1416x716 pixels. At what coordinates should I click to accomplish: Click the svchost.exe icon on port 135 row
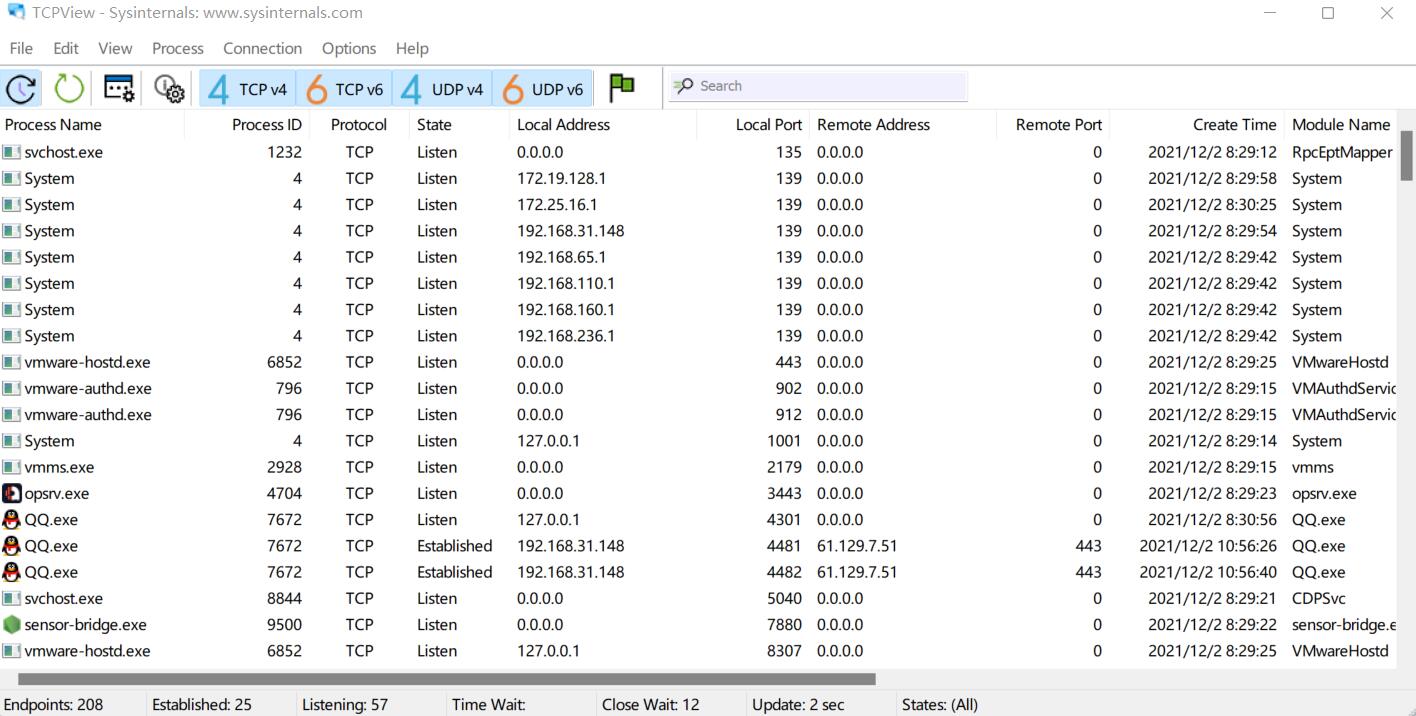11,152
